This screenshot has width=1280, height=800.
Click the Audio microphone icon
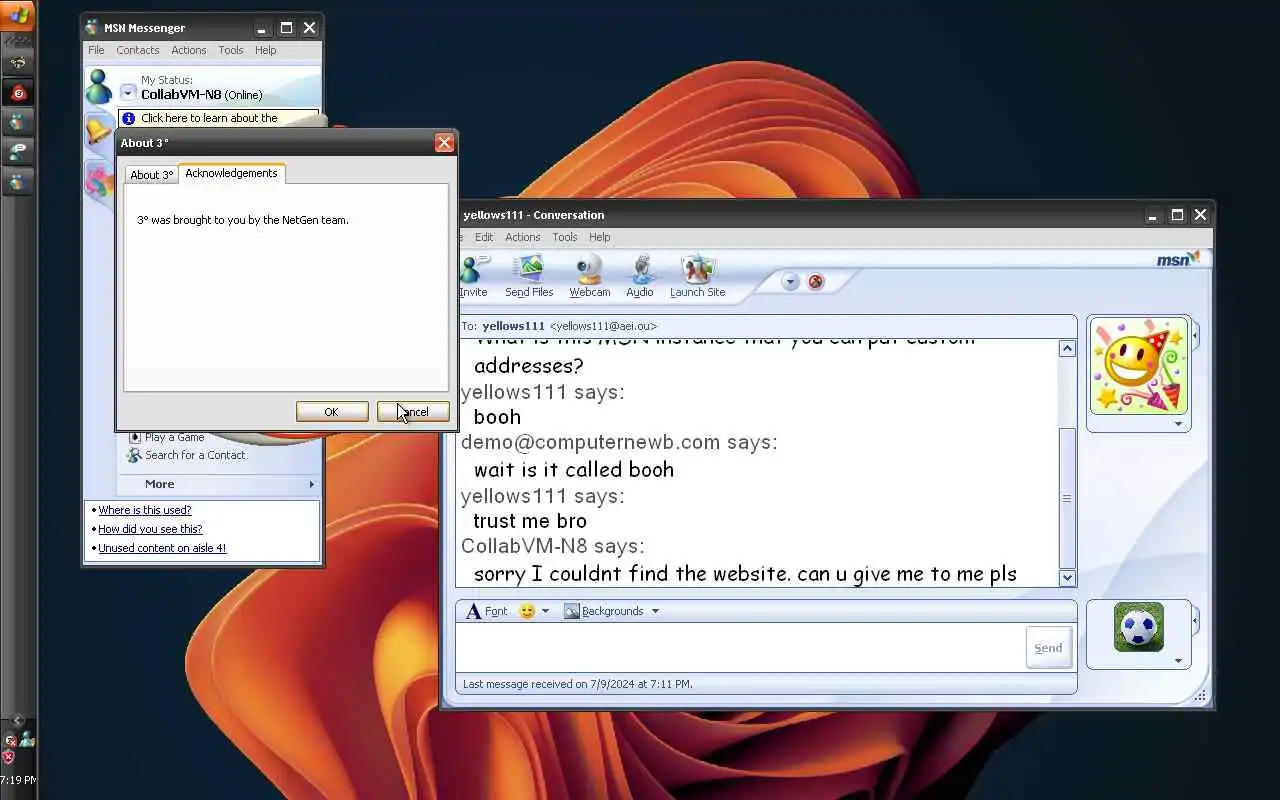pos(640,270)
